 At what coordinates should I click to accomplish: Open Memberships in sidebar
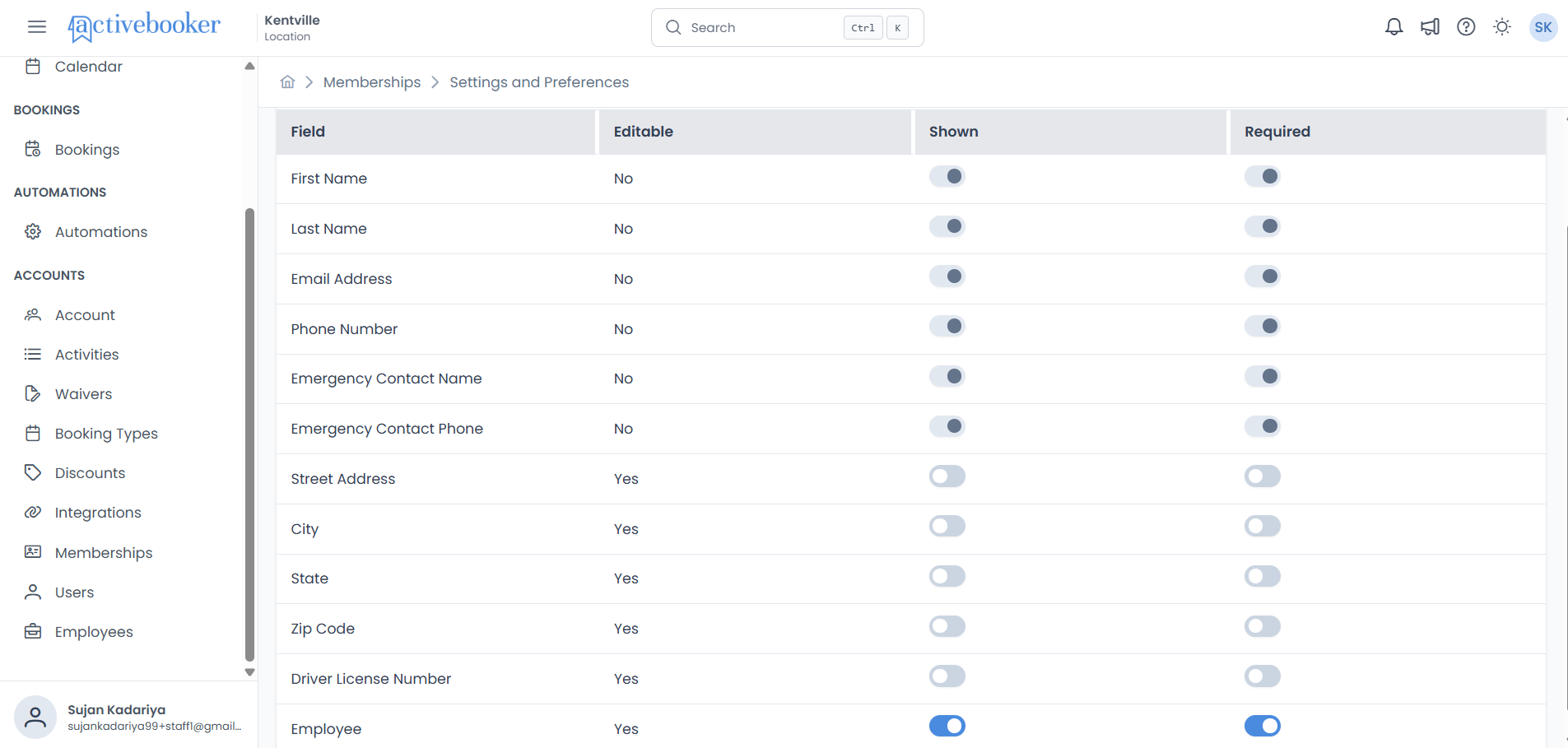(104, 552)
